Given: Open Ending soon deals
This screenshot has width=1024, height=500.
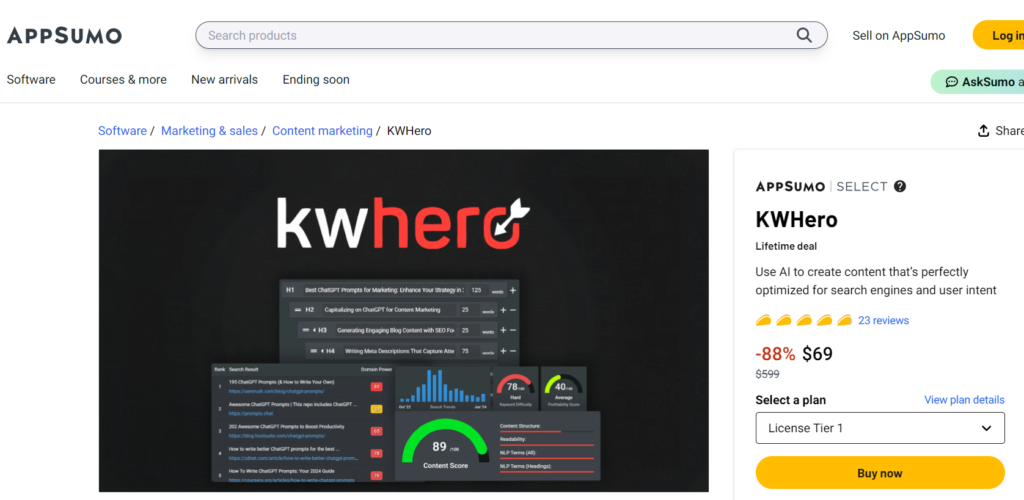Looking at the screenshot, I should (316, 80).
